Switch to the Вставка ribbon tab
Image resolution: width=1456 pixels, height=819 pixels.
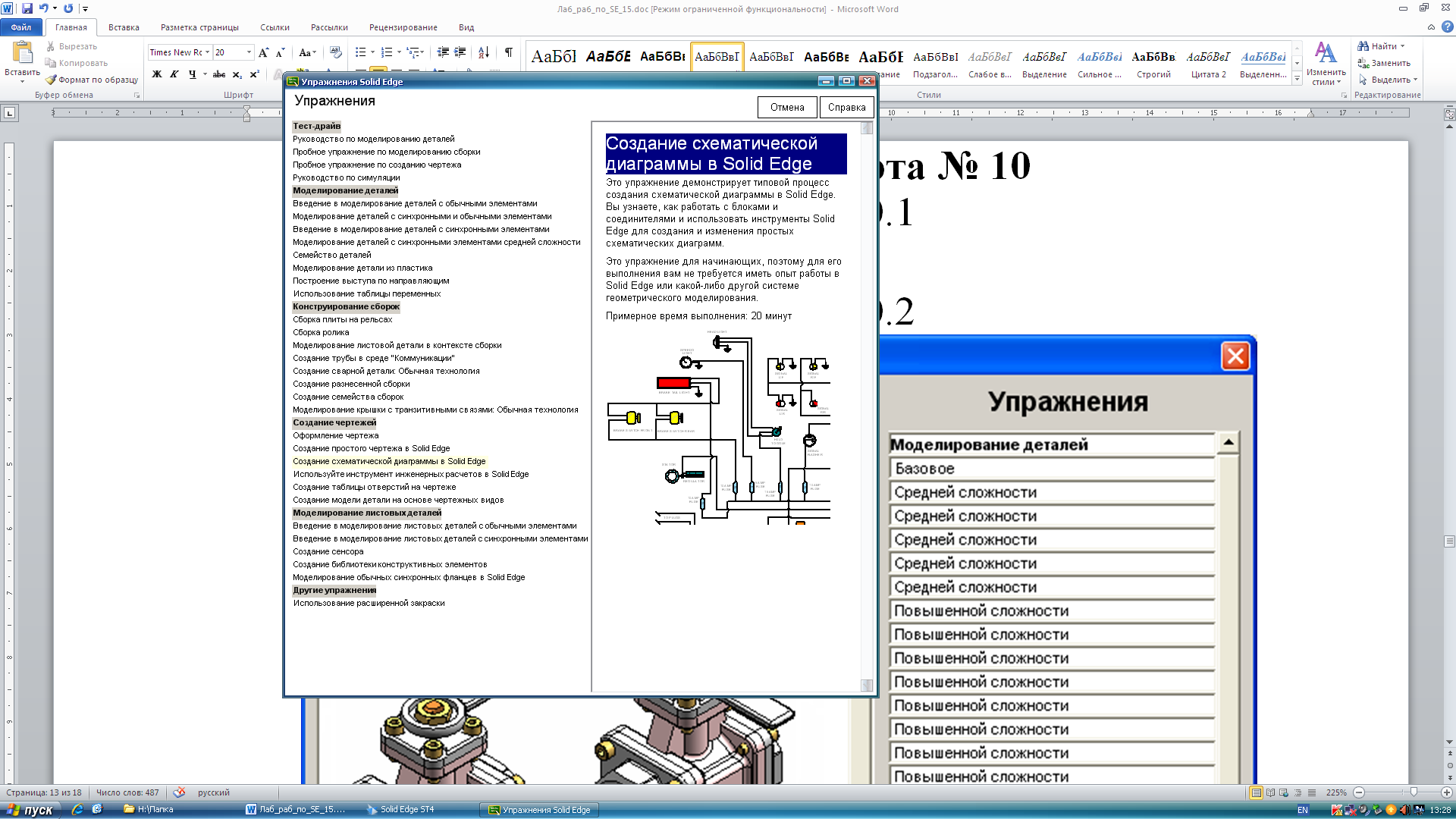(124, 27)
